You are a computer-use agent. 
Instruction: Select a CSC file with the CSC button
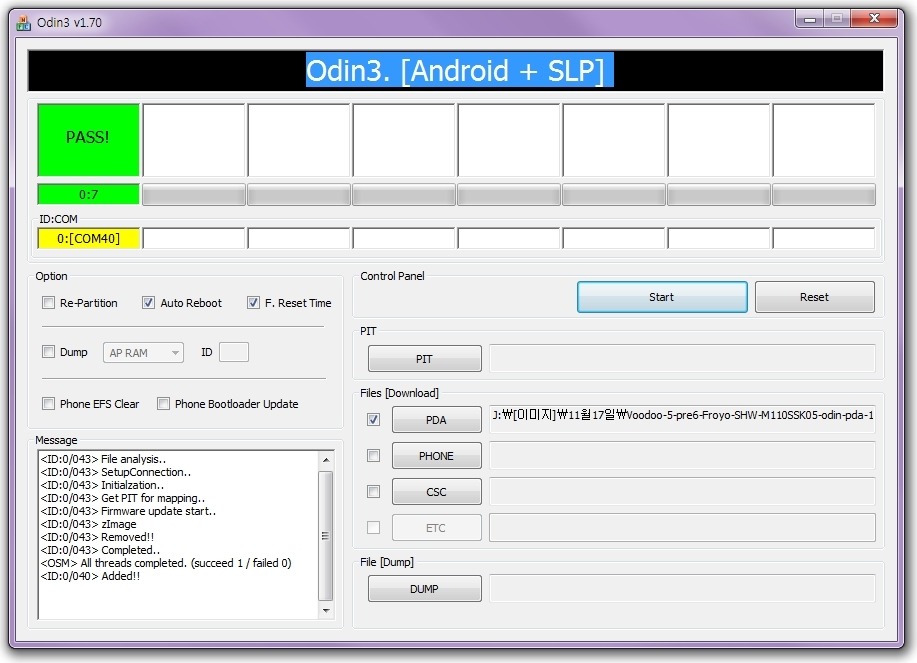point(437,492)
